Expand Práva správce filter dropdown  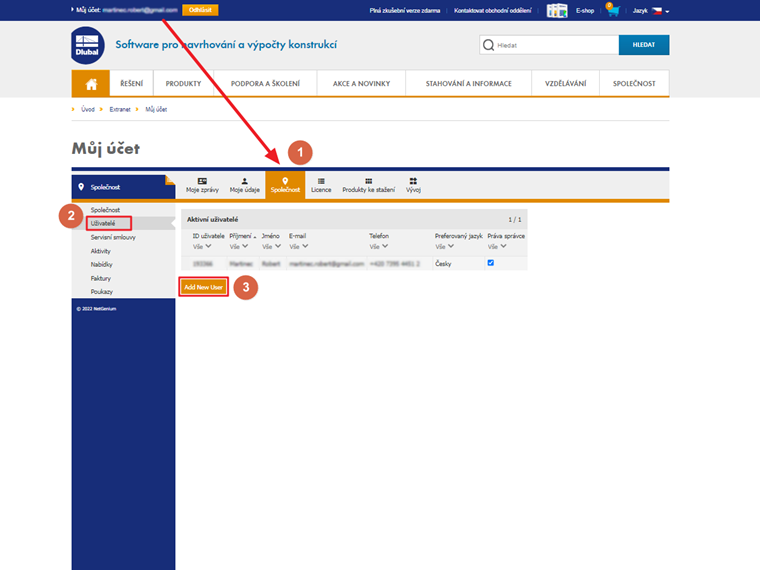504,246
